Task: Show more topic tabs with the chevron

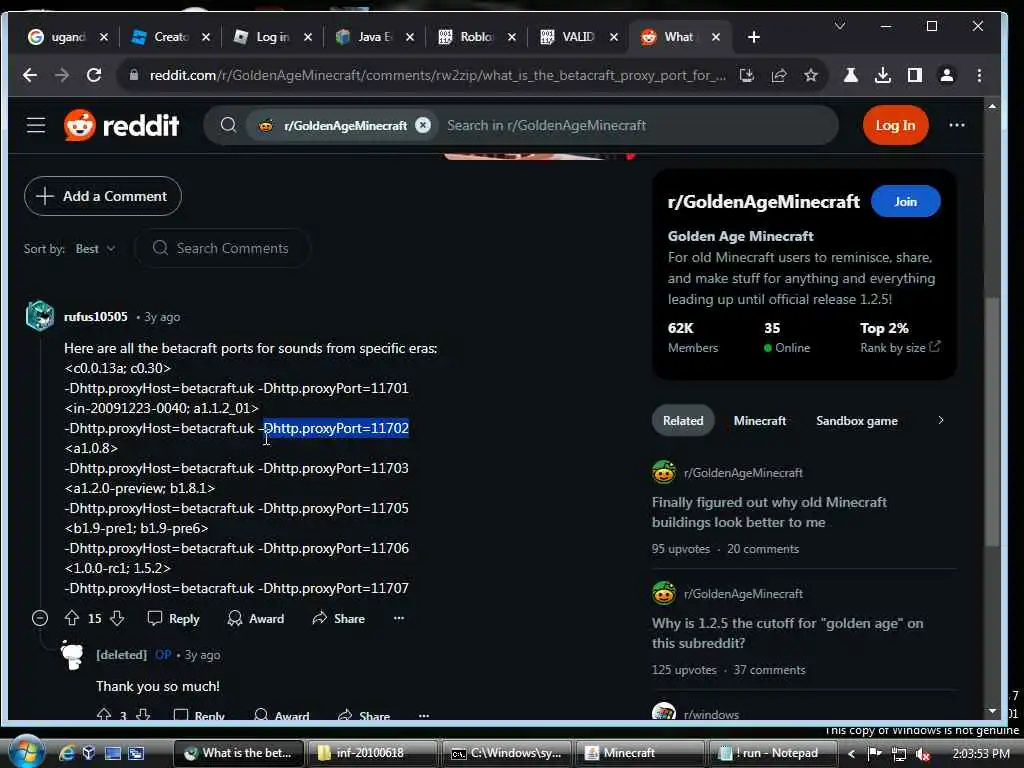Action: tap(940, 421)
